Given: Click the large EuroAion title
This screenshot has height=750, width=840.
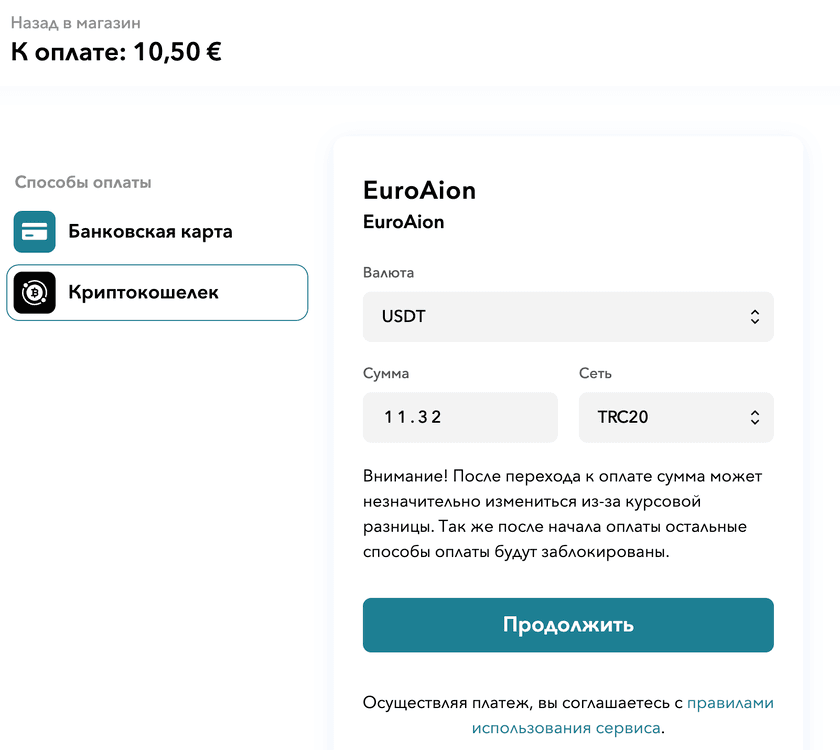Looking at the screenshot, I should pyautogui.click(x=419, y=190).
